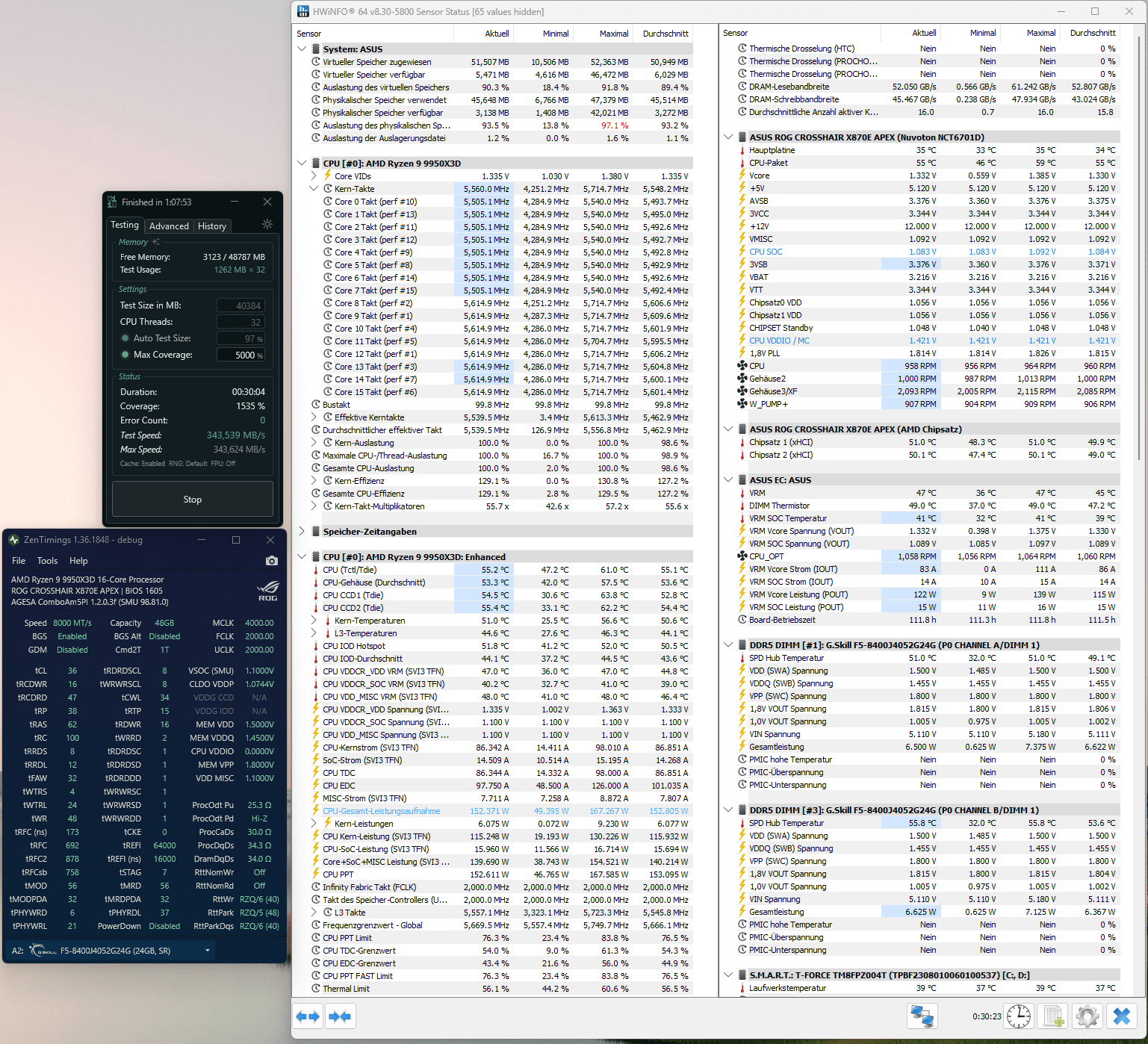Collapse the Kern-Takte core clocks list

(314, 189)
